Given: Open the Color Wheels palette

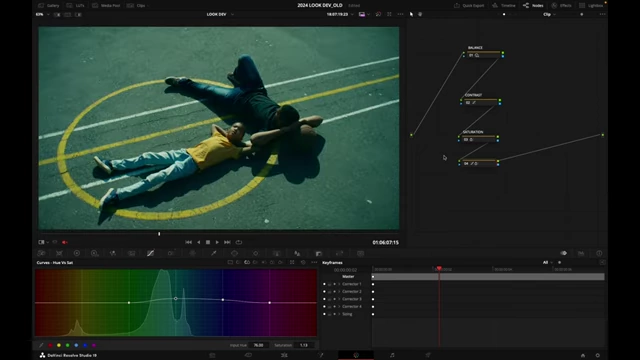Looking at the screenshot, I should pyautogui.click(x=77, y=253).
